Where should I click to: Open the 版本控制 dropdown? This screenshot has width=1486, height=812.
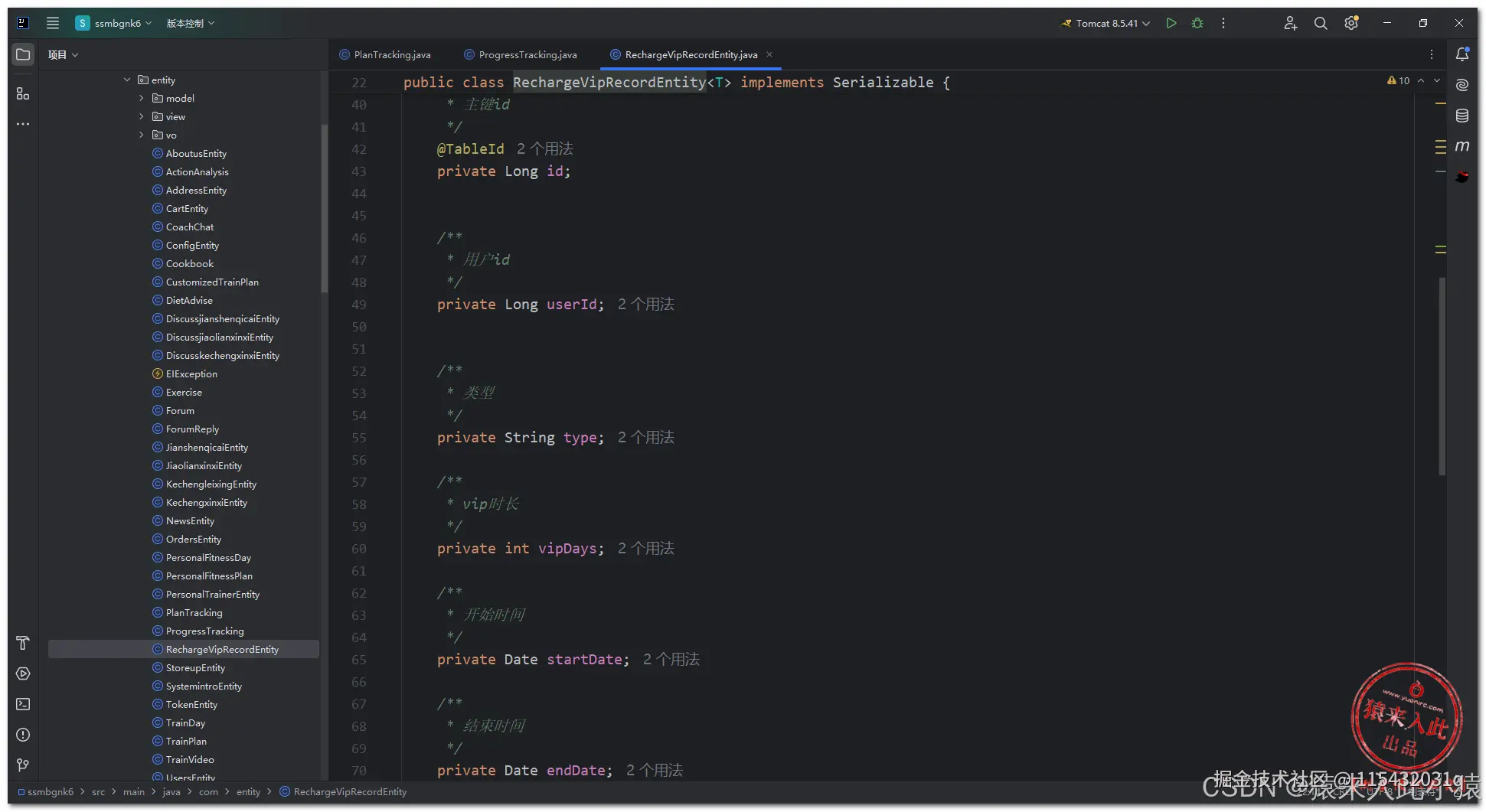pyautogui.click(x=191, y=23)
